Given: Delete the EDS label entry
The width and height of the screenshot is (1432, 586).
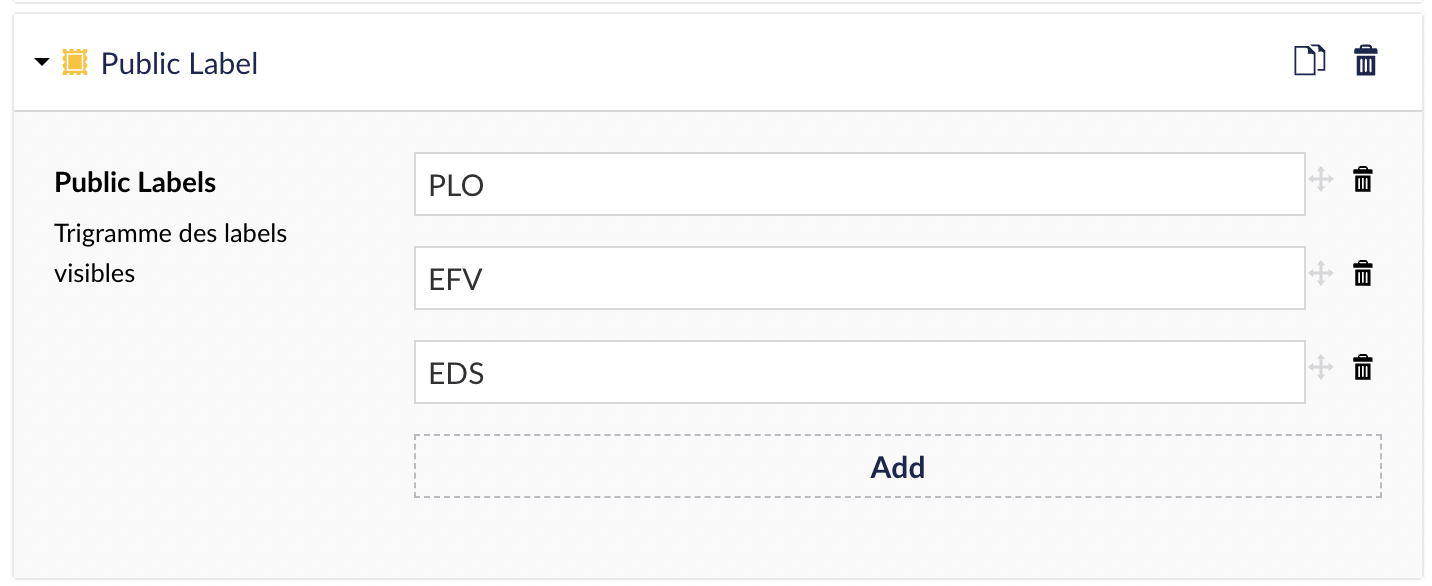Looking at the screenshot, I should pos(1362,368).
